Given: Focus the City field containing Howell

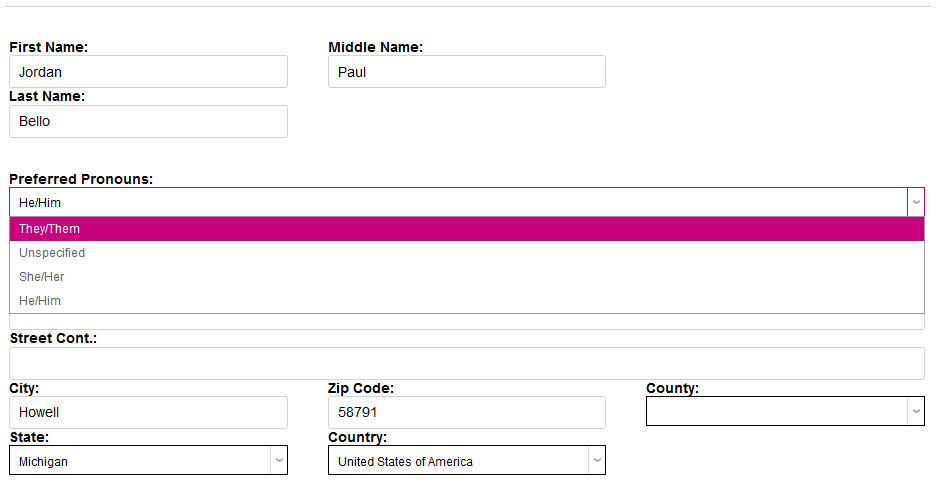Looking at the screenshot, I should point(148,412).
